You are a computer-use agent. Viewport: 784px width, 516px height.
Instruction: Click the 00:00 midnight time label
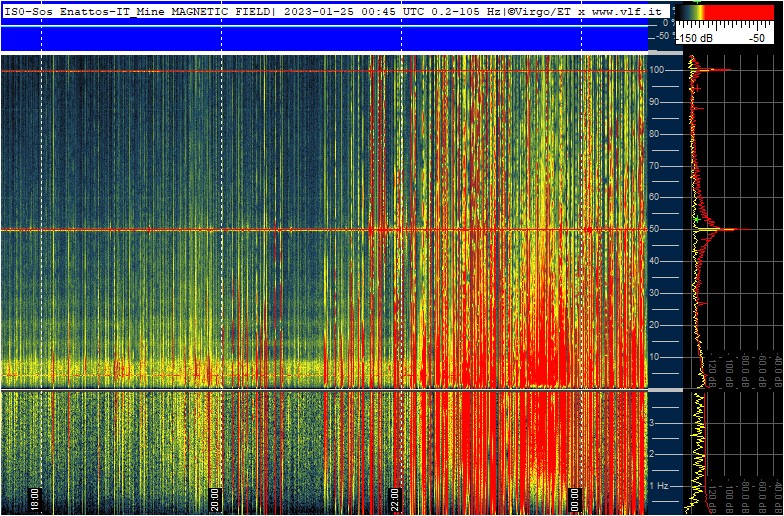[x=575, y=495]
